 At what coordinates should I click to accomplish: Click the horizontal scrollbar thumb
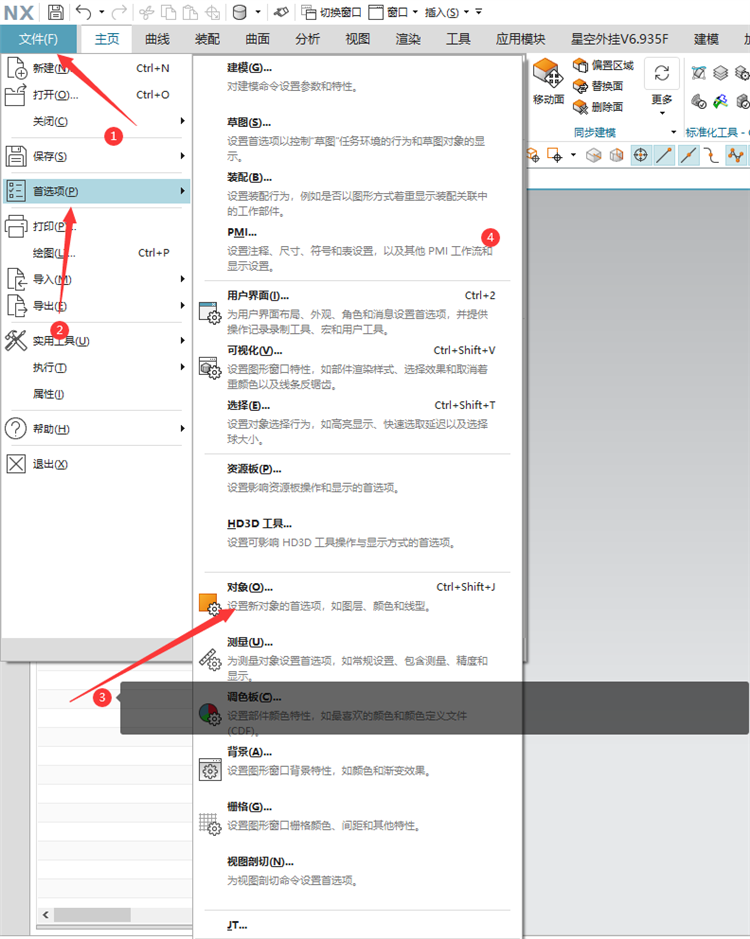92,914
